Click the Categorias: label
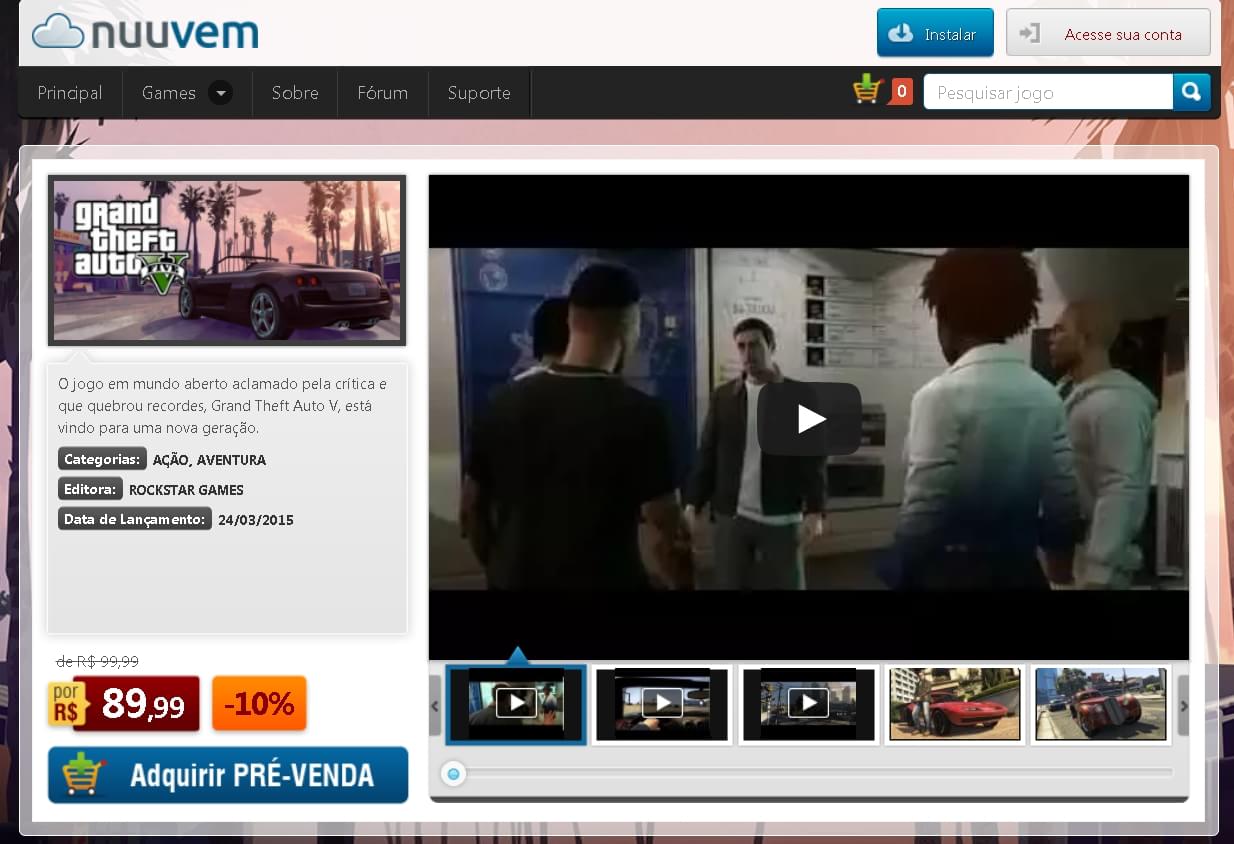The width and height of the screenshot is (1234, 844). [x=102, y=459]
